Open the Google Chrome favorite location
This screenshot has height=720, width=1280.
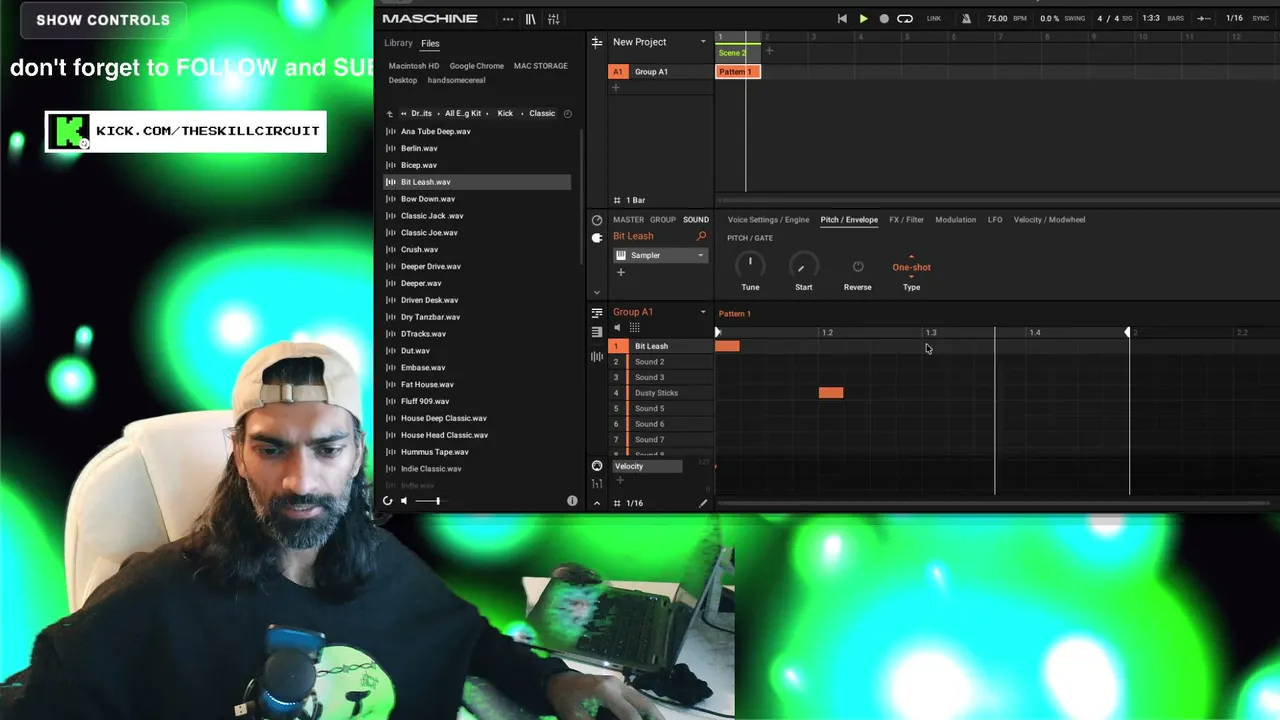[x=477, y=66]
